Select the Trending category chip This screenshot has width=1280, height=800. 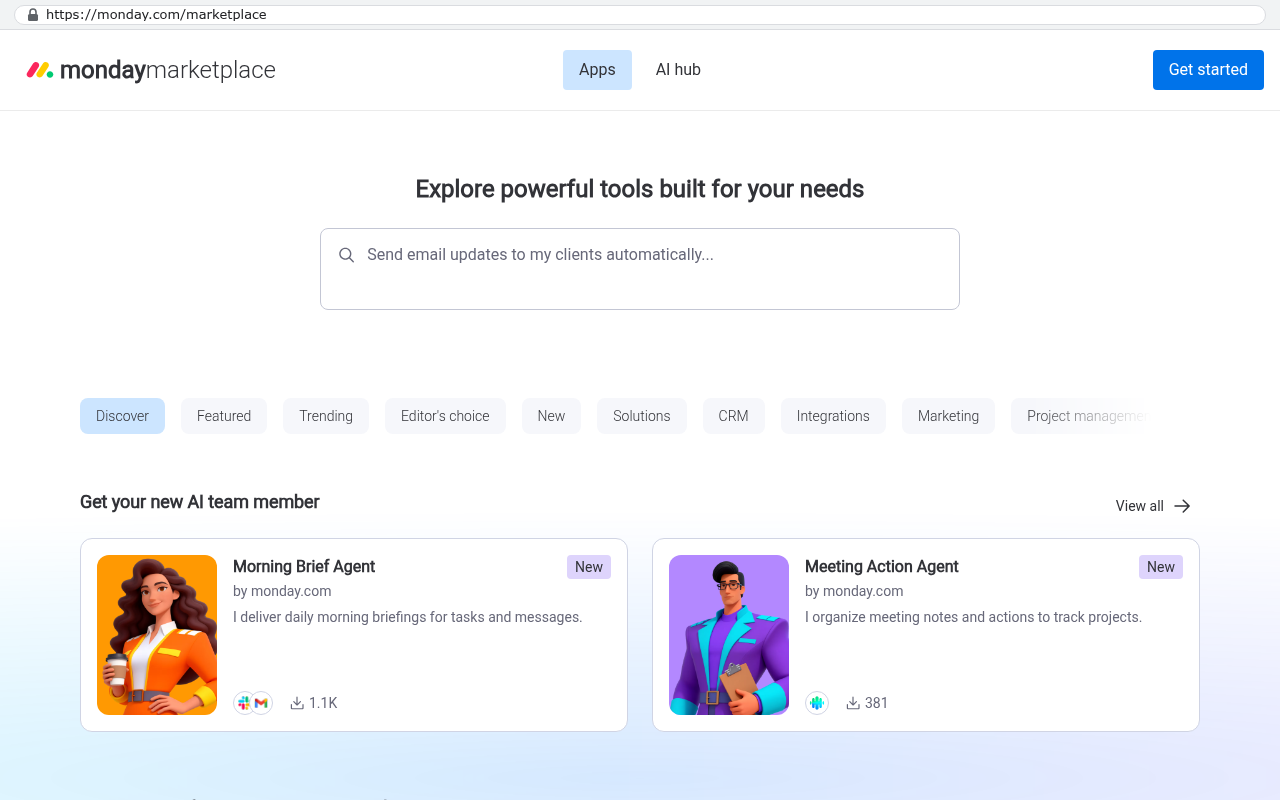(x=326, y=416)
